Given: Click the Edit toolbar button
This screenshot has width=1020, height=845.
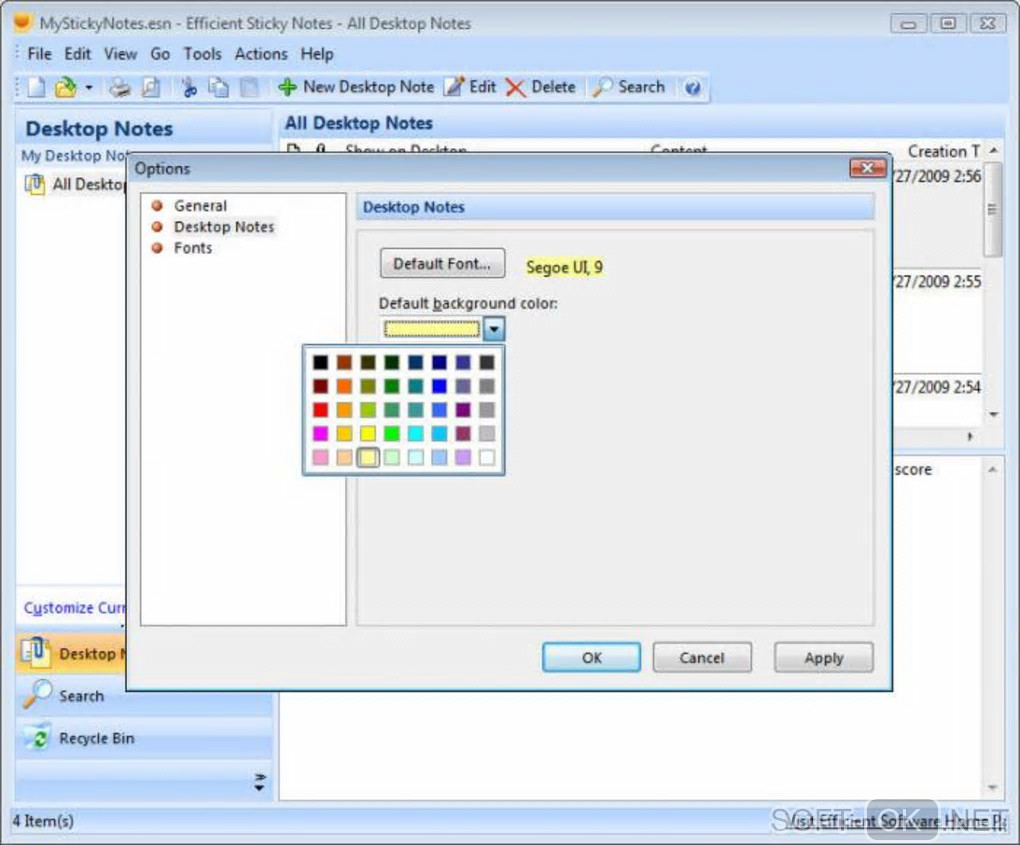Looking at the screenshot, I should pos(470,87).
